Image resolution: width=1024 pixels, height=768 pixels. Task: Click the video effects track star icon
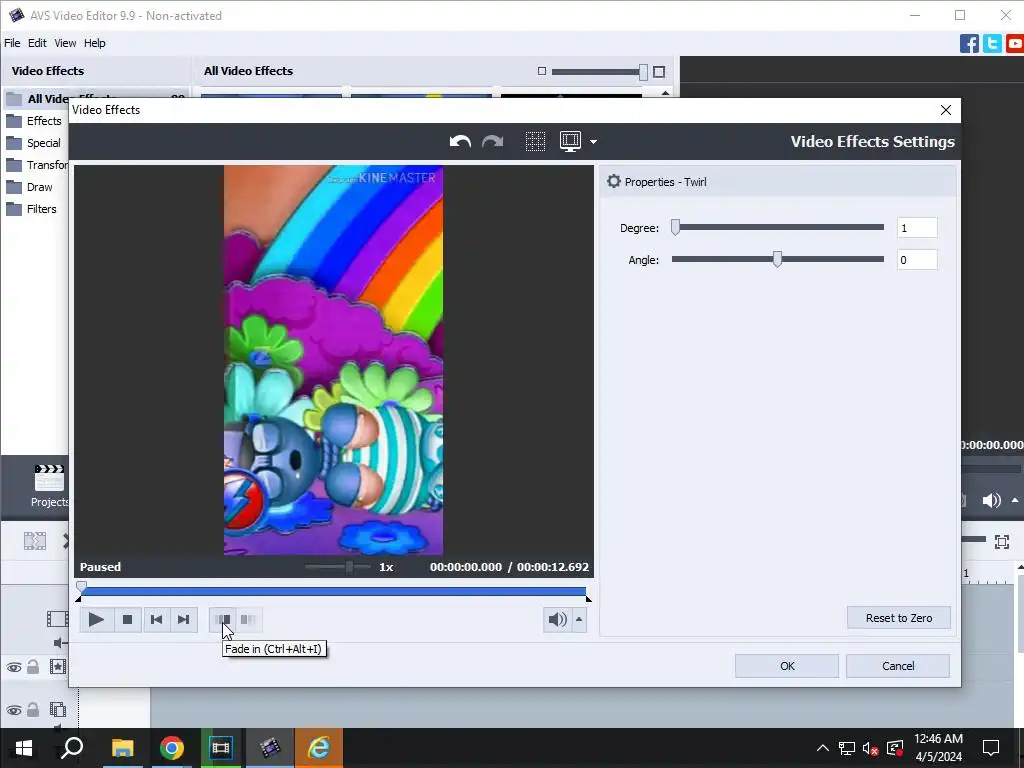point(57,667)
